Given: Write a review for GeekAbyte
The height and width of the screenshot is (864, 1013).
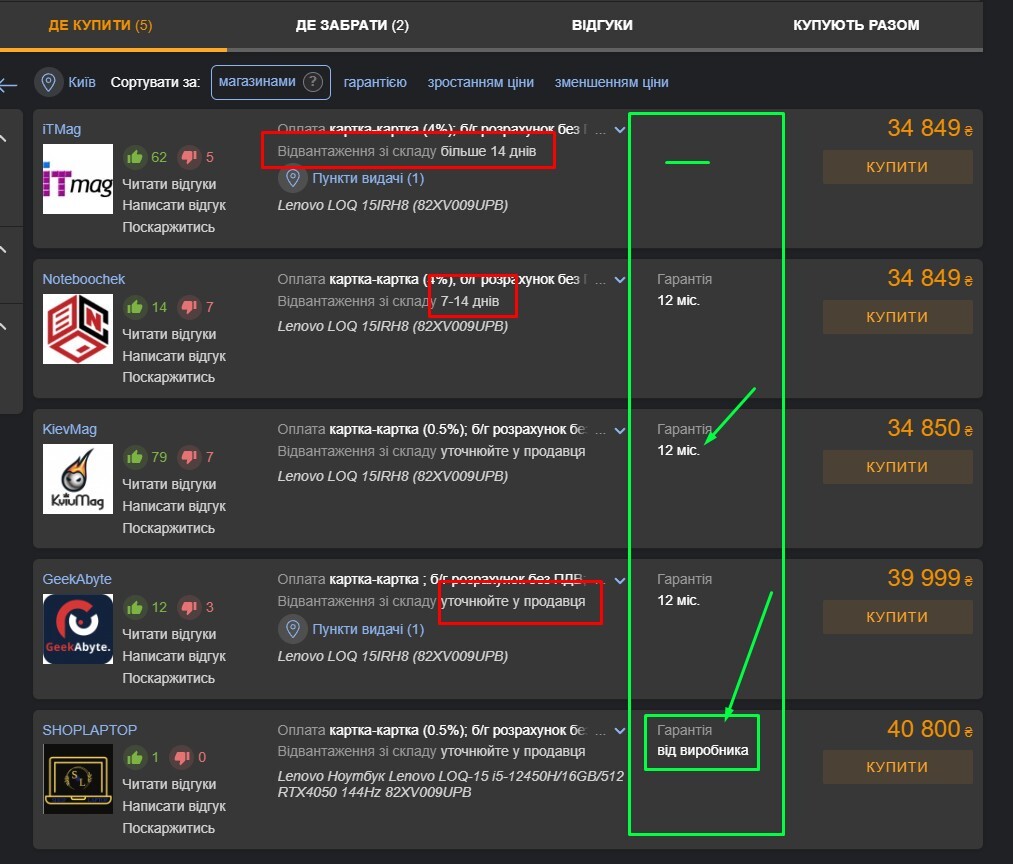Looking at the screenshot, I should pos(174,656).
